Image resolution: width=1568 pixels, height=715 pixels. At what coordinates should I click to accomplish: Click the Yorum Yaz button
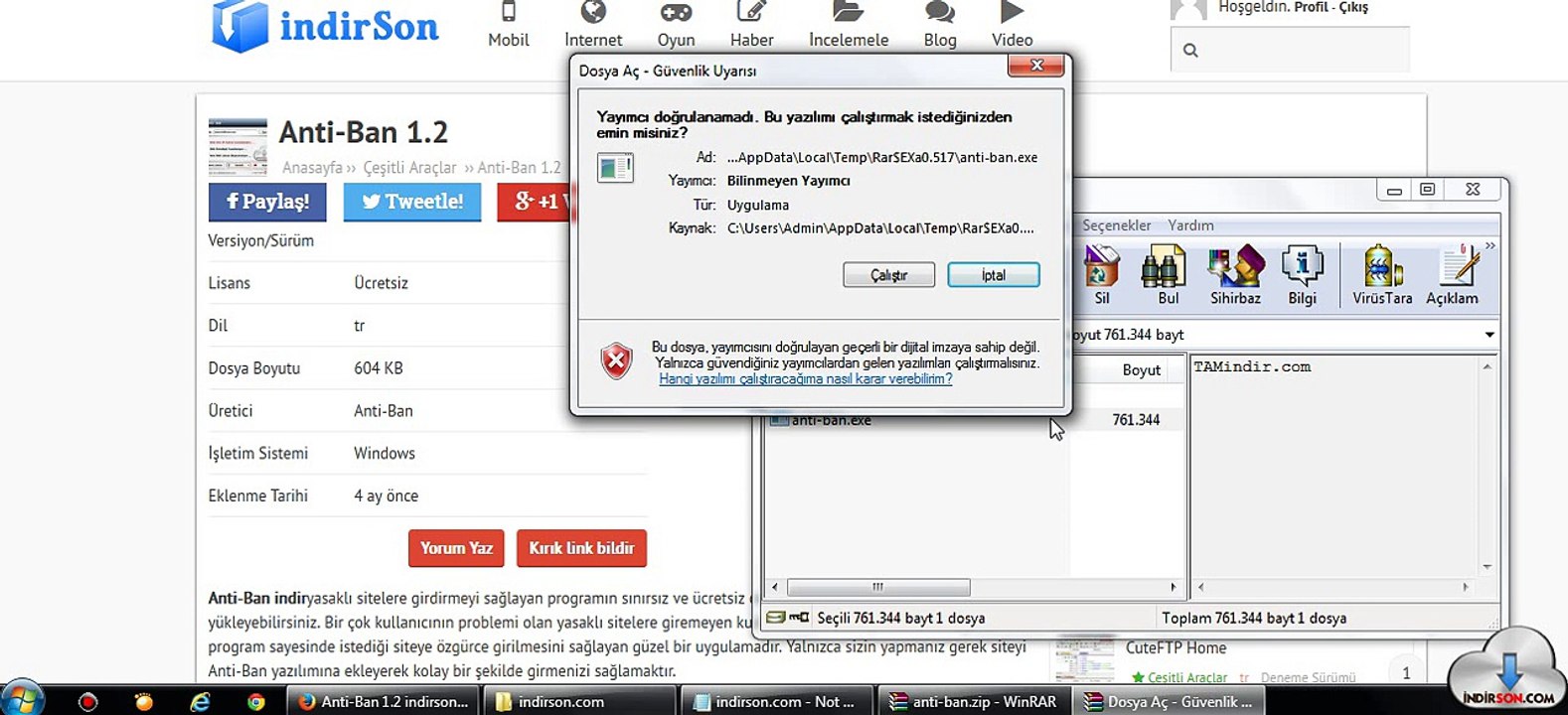coord(456,548)
